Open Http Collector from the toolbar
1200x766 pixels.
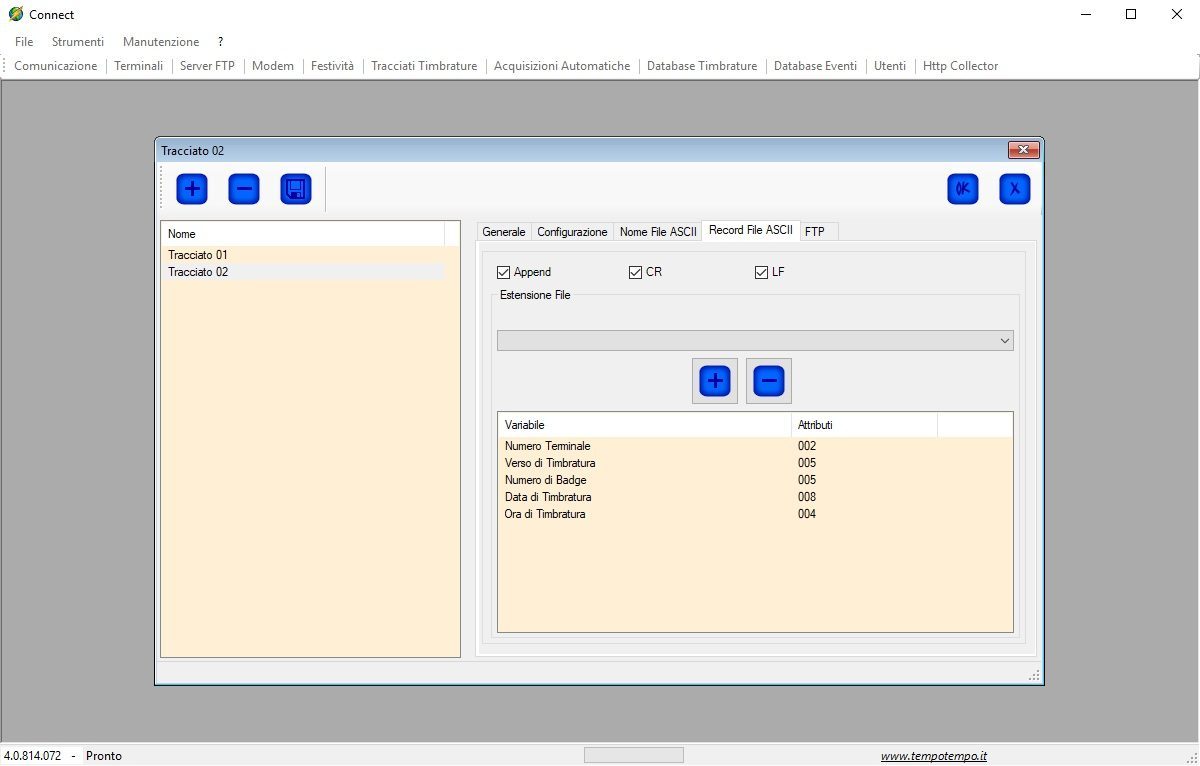pos(960,66)
